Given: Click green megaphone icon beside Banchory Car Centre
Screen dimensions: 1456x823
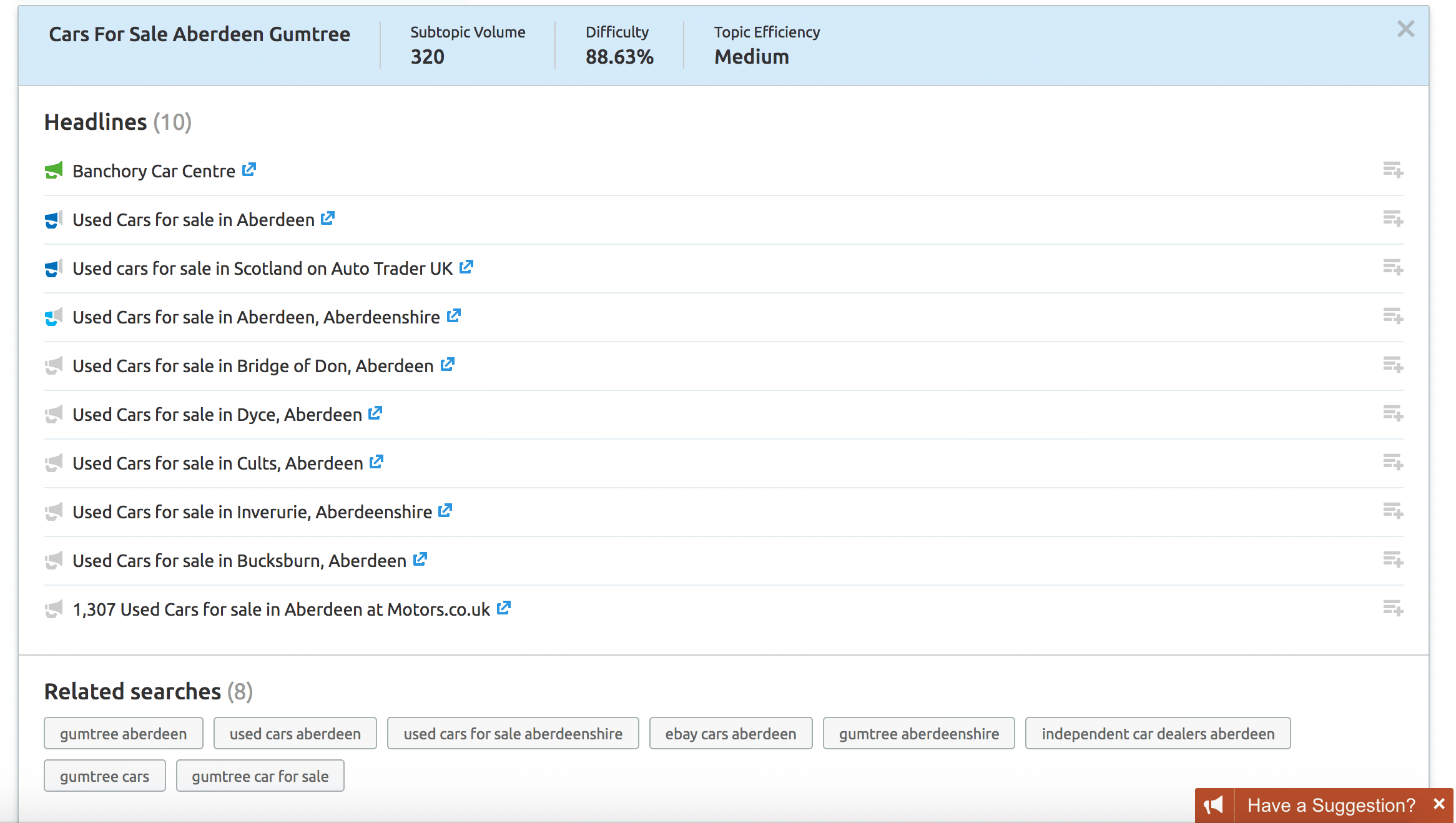Looking at the screenshot, I should click(x=54, y=170).
